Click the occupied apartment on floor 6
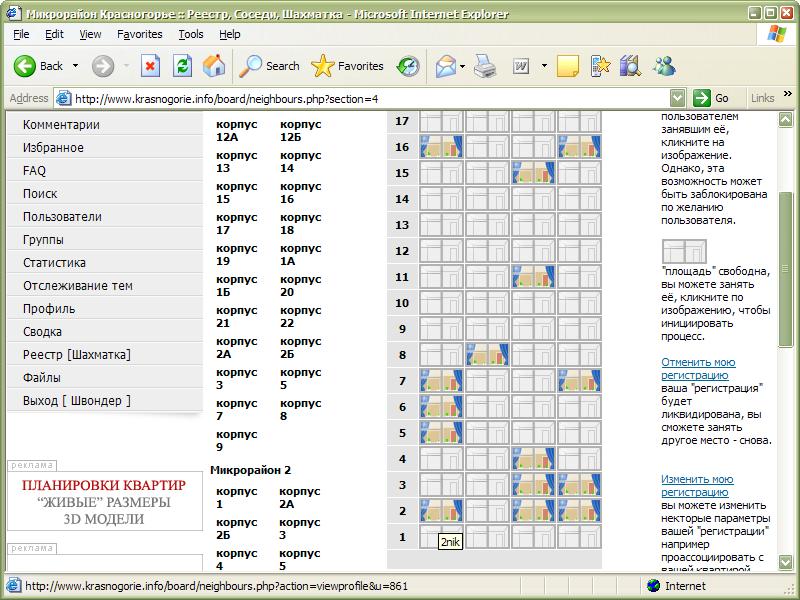 click(x=441, y=407)
